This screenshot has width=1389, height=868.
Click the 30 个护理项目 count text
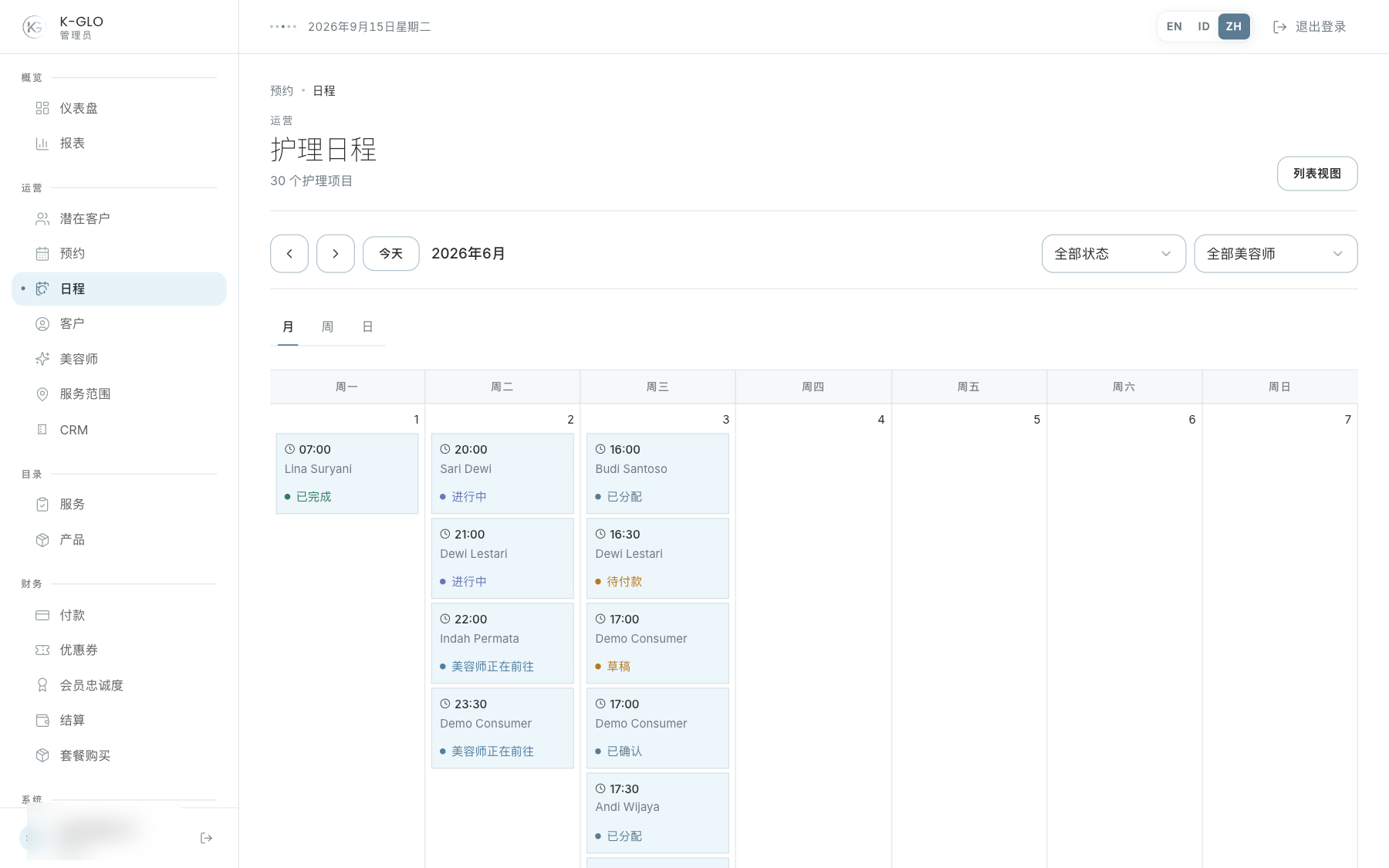click(x=311, y=181)
